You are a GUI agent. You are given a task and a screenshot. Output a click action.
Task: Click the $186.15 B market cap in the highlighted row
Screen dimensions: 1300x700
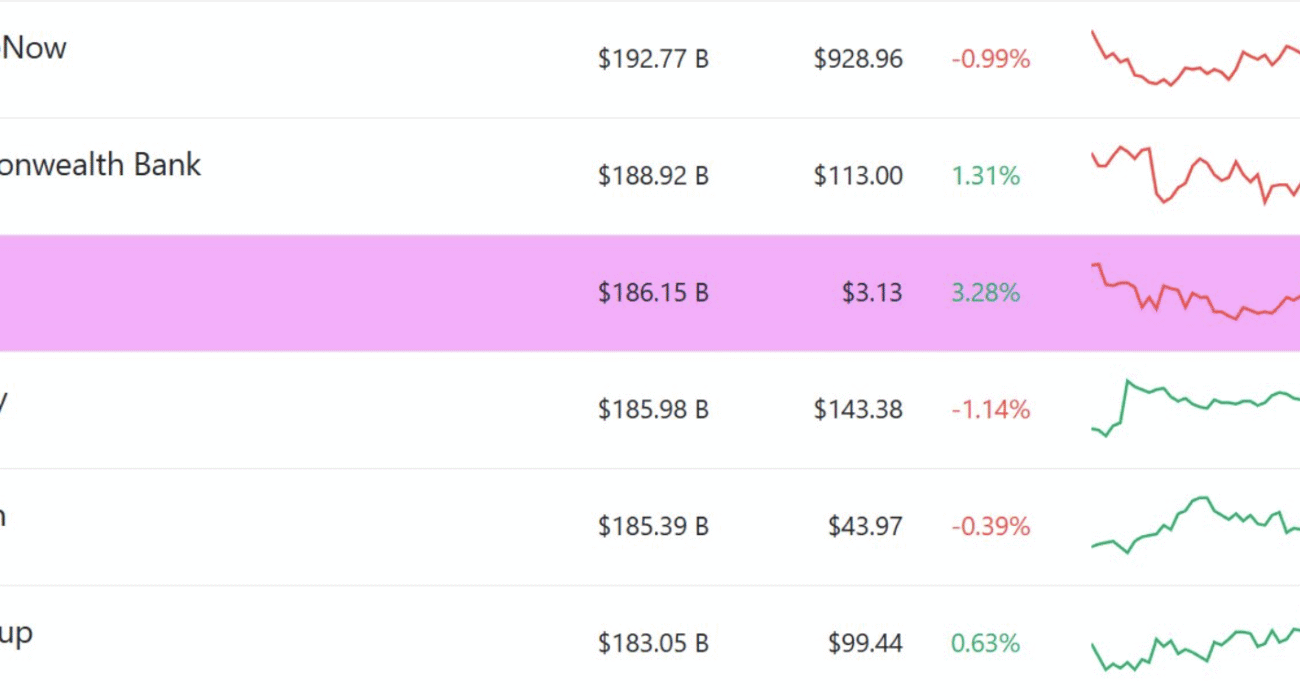(653, 293)
